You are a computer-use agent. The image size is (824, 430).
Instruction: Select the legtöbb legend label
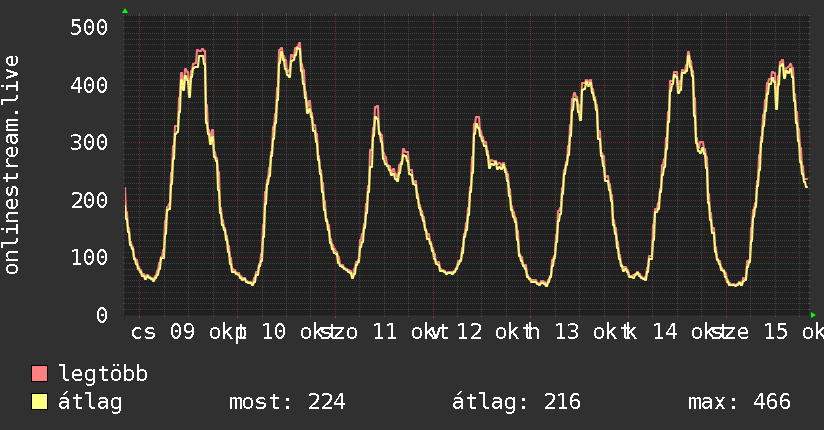click(103, 374)
